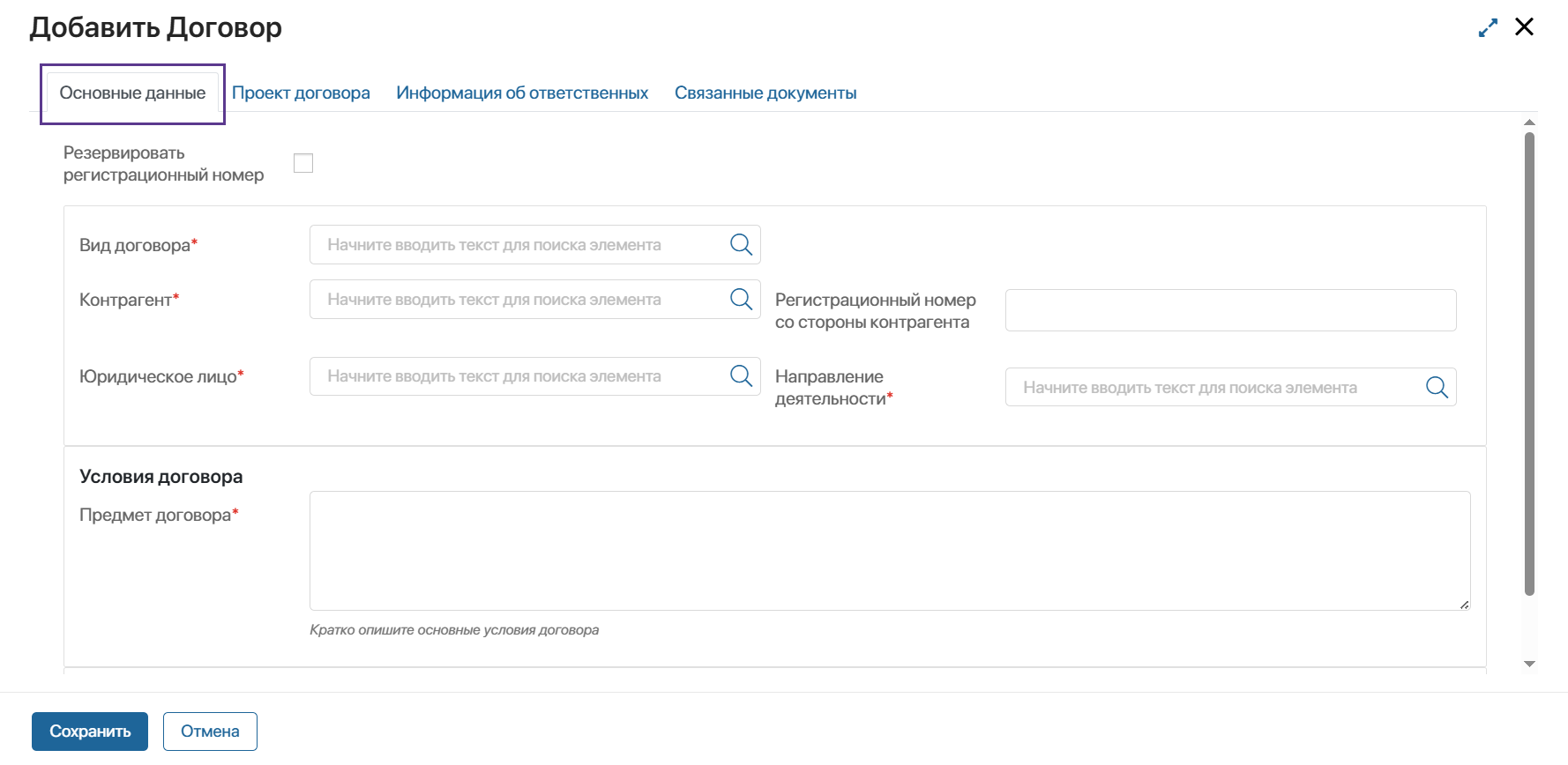Open the Информация об ответственных tab
Image resolution: width=1568 pixels, height=765 pixels.
pos(522,93)
